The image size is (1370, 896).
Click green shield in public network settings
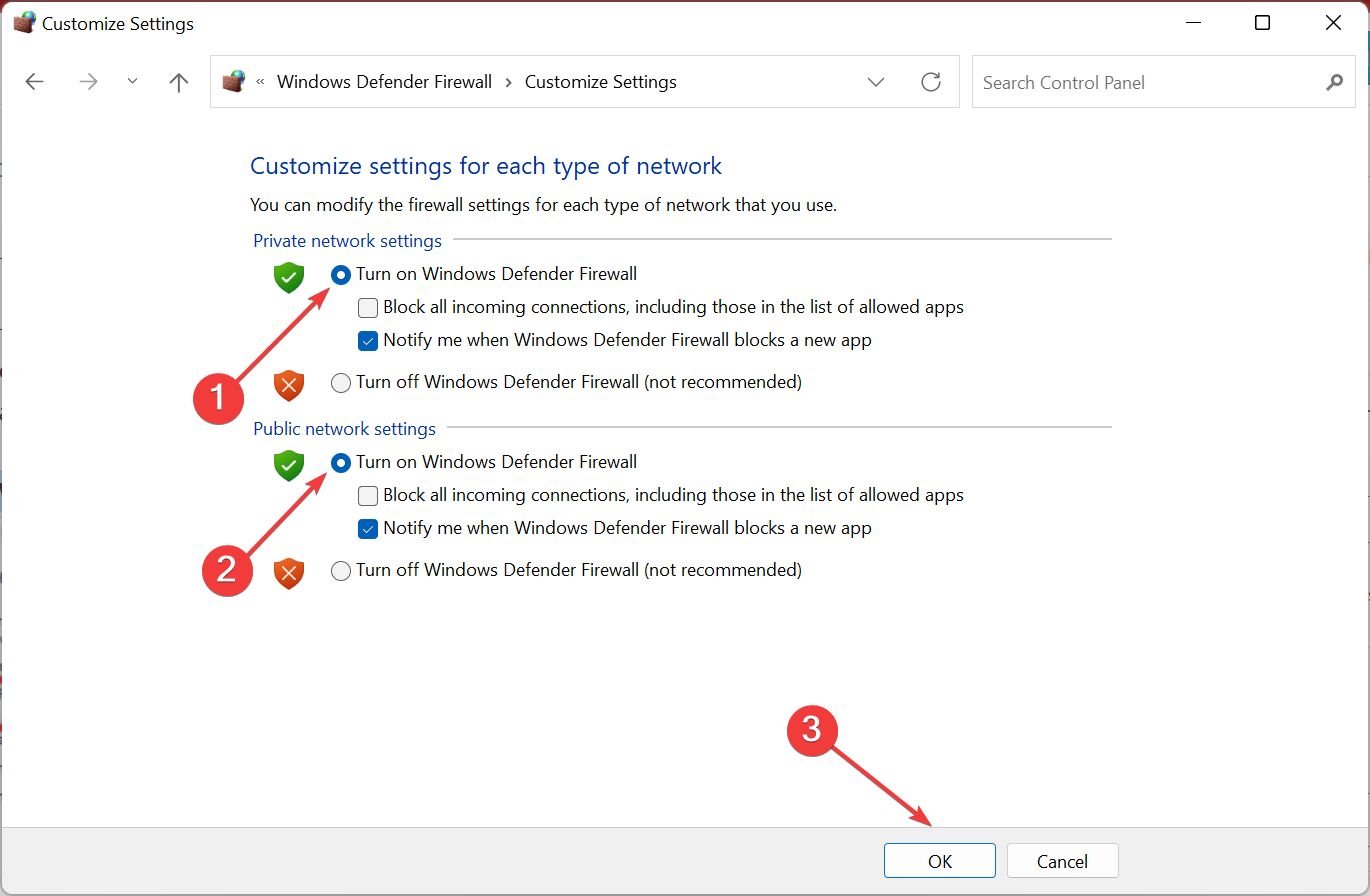pyautogui.click(x=289, y=465)
